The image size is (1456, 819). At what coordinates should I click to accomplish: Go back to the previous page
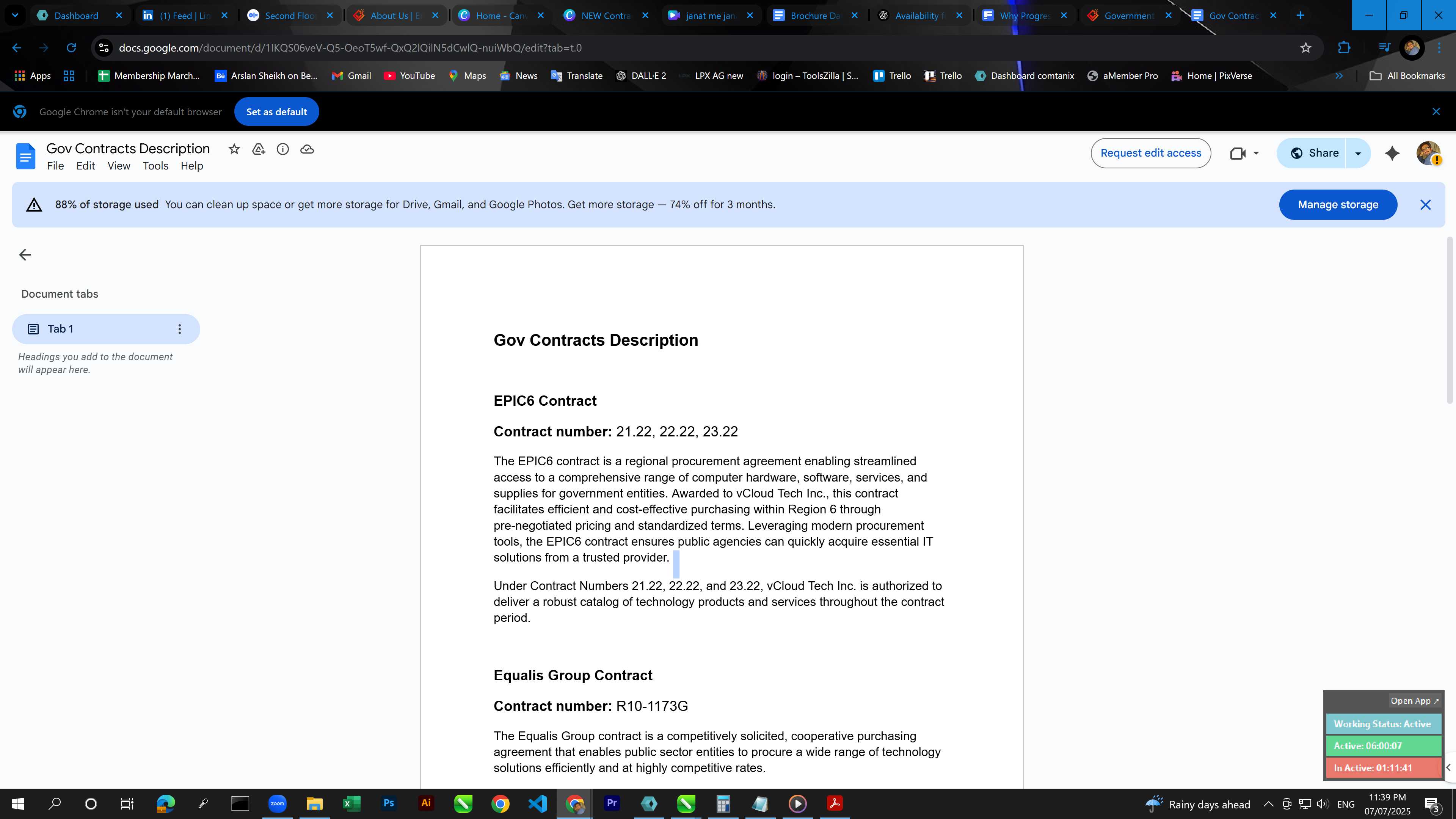click(x=17, y=48)
